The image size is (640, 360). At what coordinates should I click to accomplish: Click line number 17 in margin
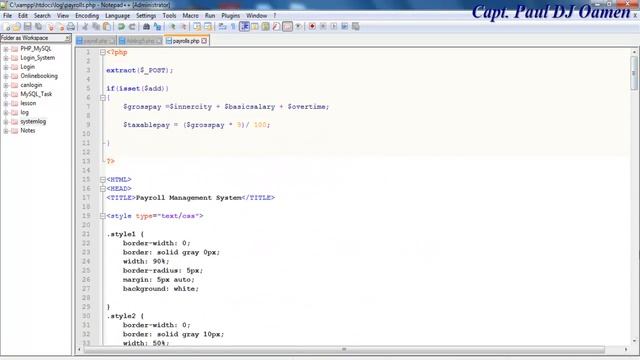(x=86, y=198)
